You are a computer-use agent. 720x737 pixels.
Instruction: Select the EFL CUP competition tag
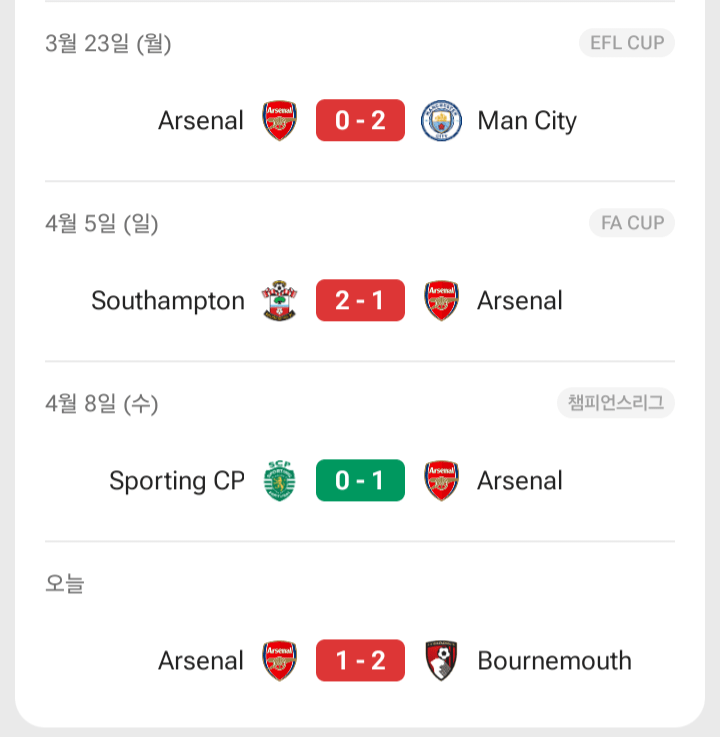tap(627, 43)
